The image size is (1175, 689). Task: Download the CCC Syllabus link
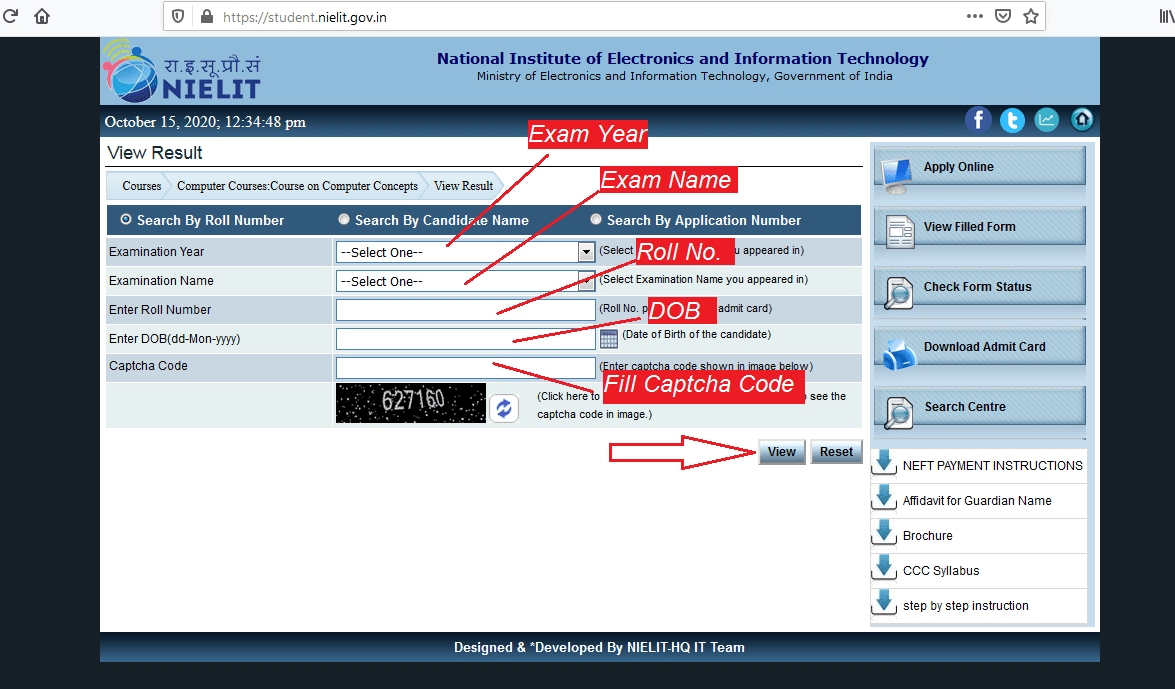(939, 570)
